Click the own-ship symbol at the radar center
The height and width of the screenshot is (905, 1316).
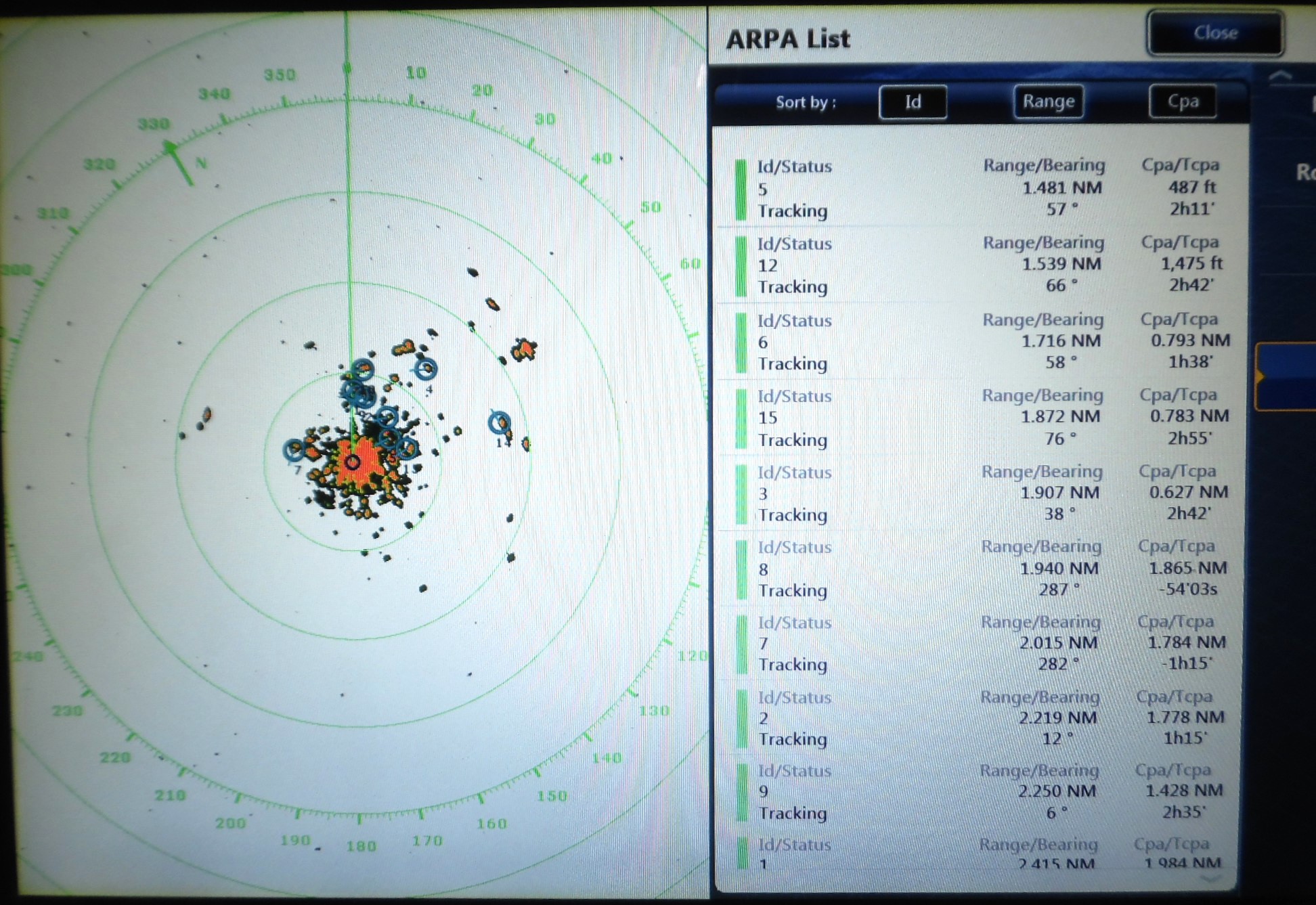coord(352,463)
